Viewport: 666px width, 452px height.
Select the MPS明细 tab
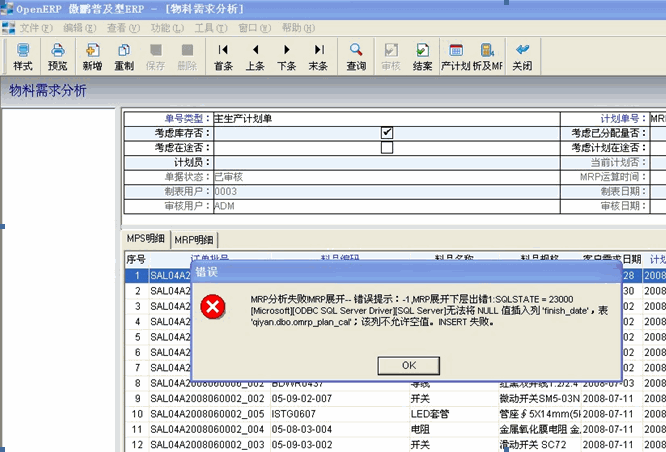coord(146,240)
